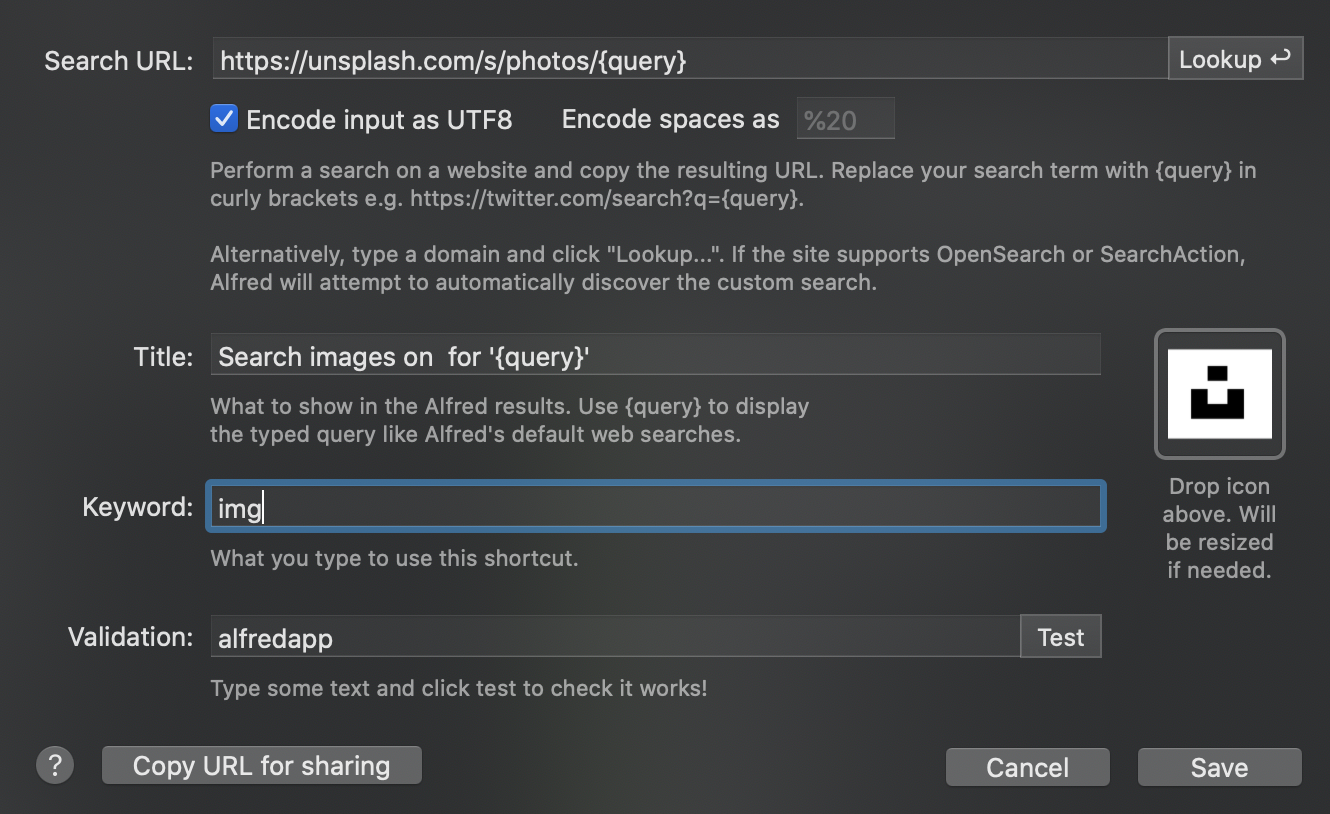The height and width of the screenshot is (814, 1330).
Task: Click the 'Drop icon above' caption
Action: 1219,529
